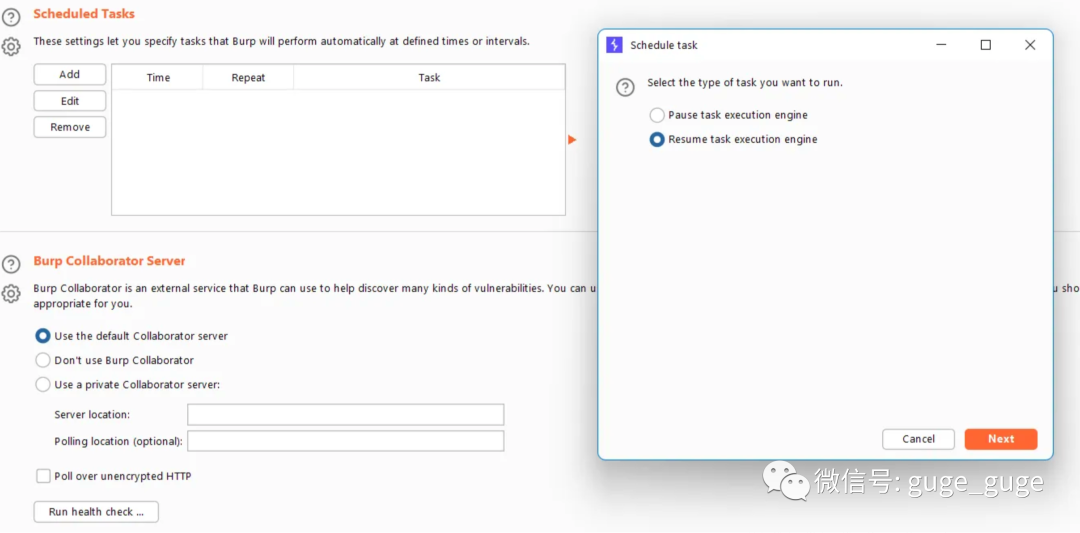This screenshot has height=533, width=1080.
Task: Click the Scheduled Tasks heading
Action: [84, 14]
